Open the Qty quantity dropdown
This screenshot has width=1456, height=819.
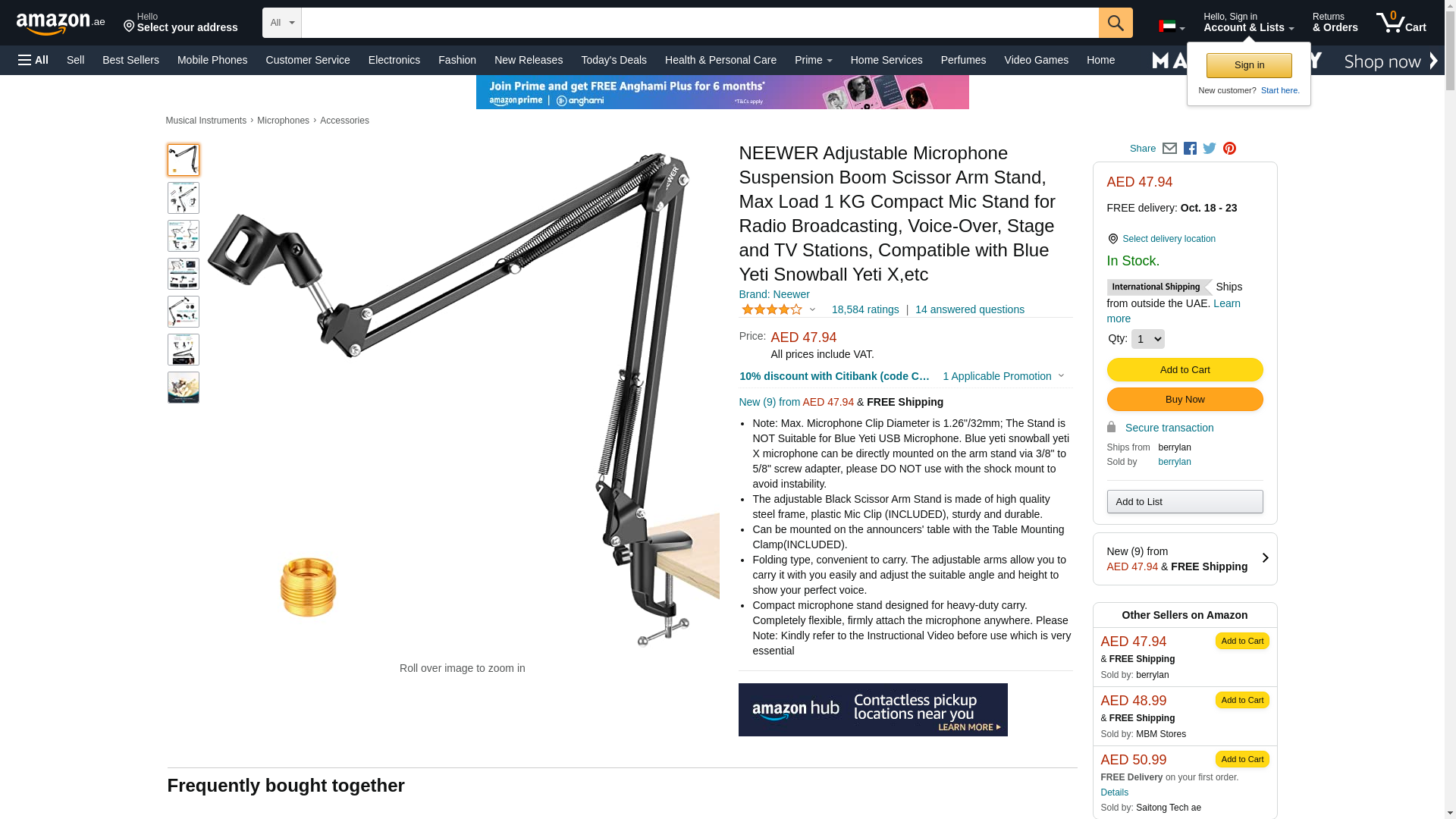point(1147,339)
